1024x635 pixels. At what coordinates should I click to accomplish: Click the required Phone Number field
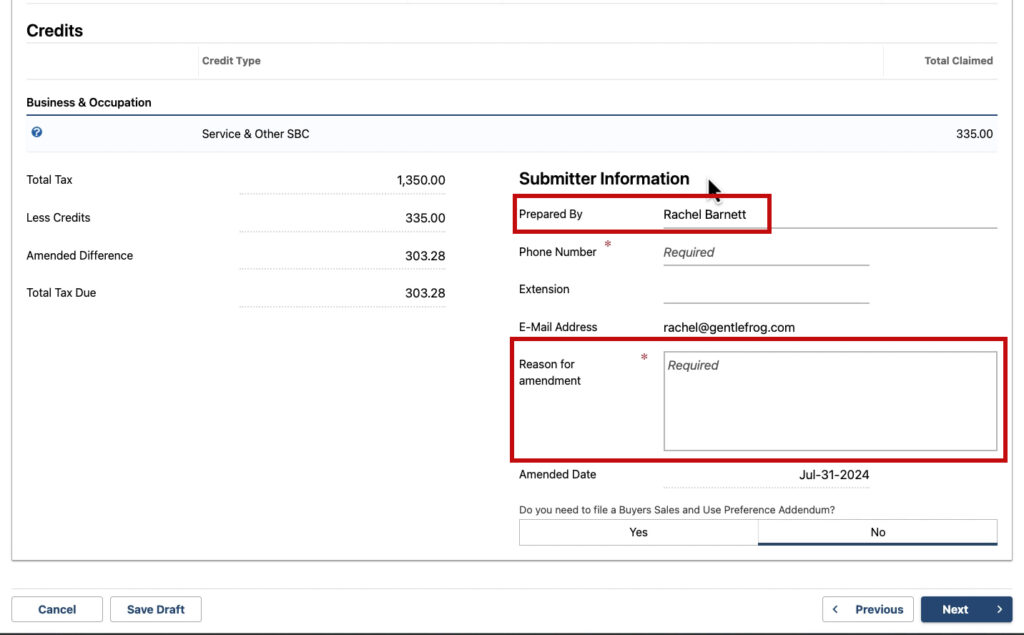(765, 252)
